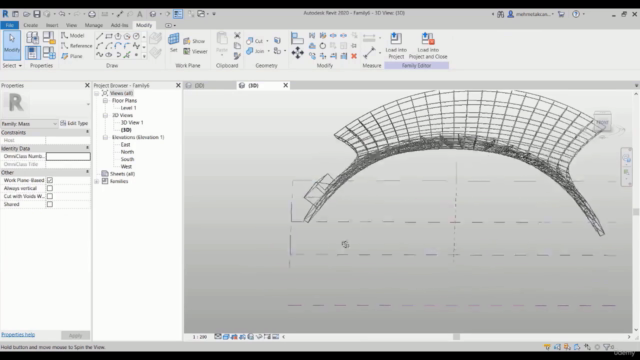Expand the Families tree node
The width and height of the screenshot is (640, 360).
point(97,181)
